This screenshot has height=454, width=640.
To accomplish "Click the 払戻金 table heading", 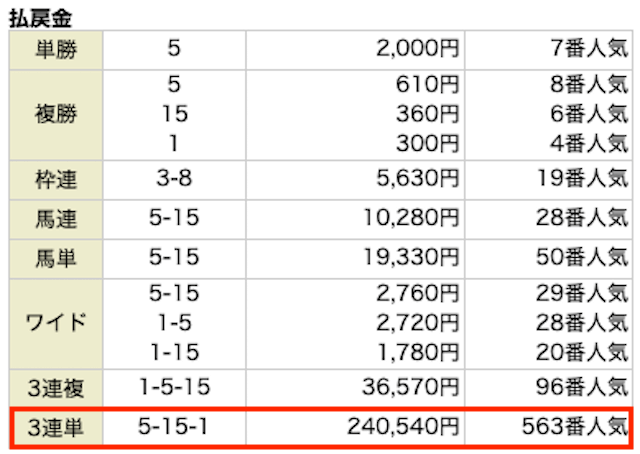I will coord(40,19).
